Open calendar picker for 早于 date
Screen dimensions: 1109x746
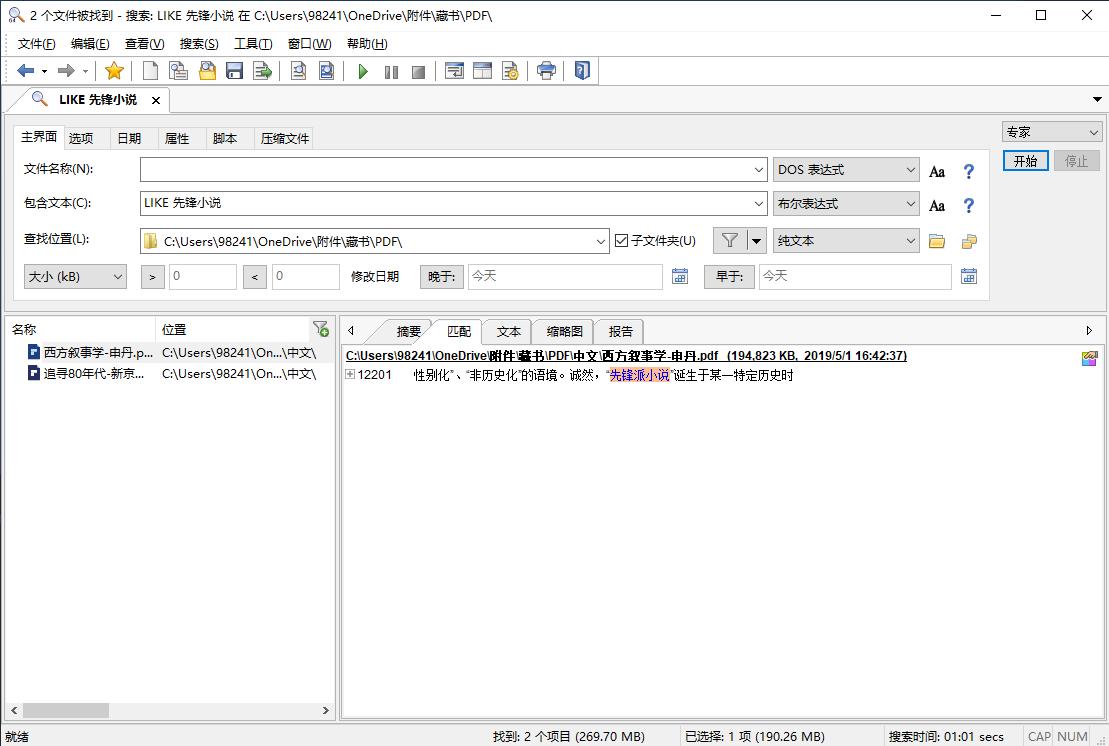tap(968, 277)
